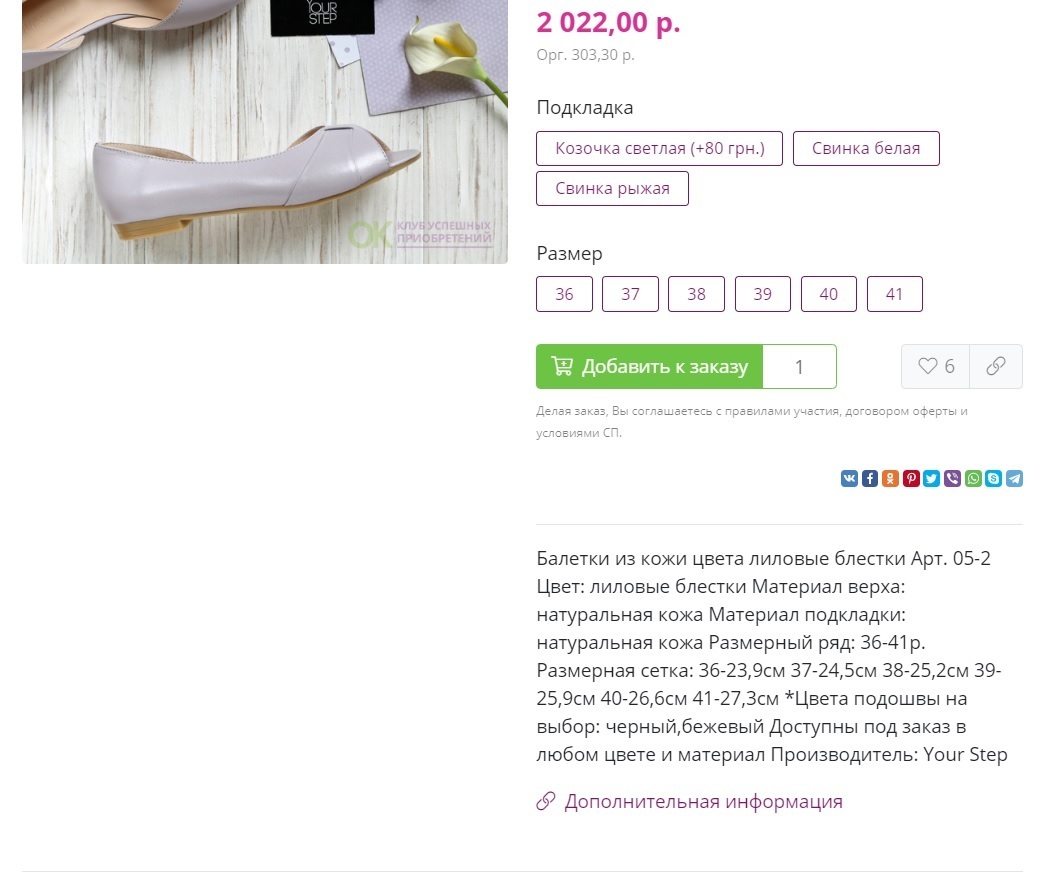
Task: Share on Twitter icon
Action: [x=932, y=478]
